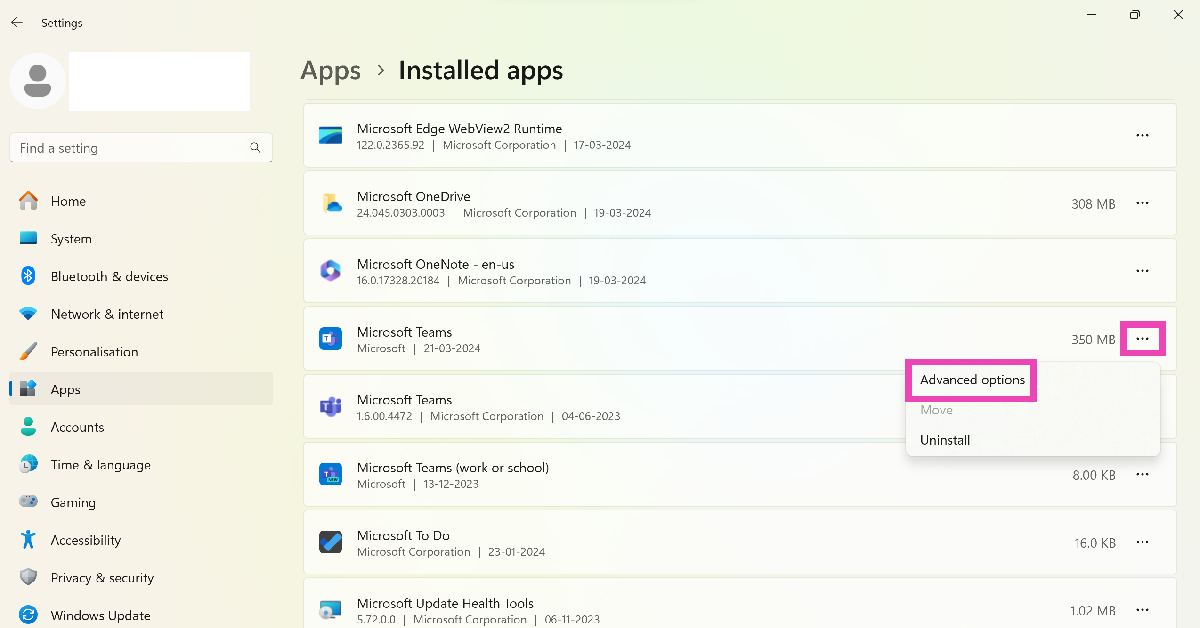Click the user profile avatar icon
This screenshot has width=1200, height=628.
(x=38, y=81)
